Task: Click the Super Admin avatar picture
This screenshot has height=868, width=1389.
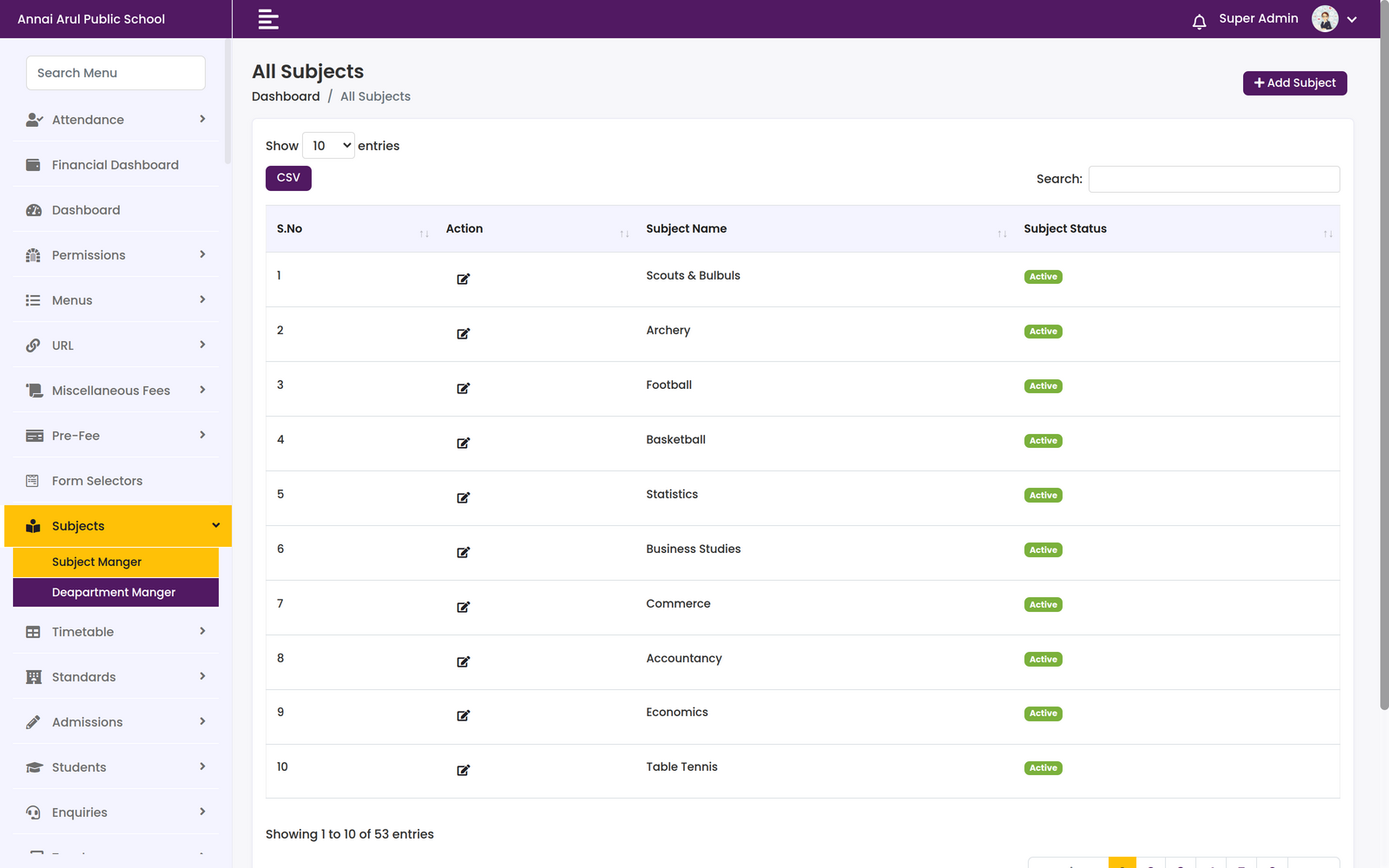Action: tap(1325, 18)
